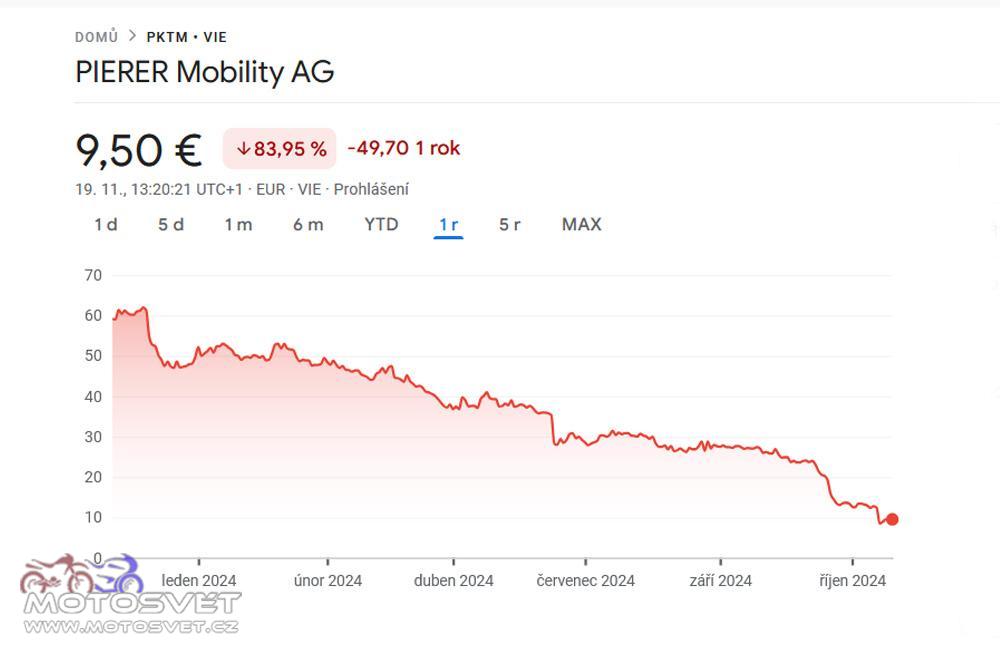The height and width of the screenshot is (648, 1000).
Task: Open the Prohlášení disclaimer link
Action: pyautogui.click(x=371, y=189)
